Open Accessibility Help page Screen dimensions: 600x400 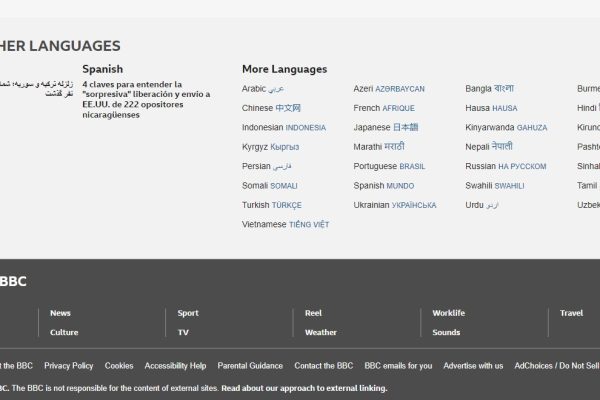point(175,366)
